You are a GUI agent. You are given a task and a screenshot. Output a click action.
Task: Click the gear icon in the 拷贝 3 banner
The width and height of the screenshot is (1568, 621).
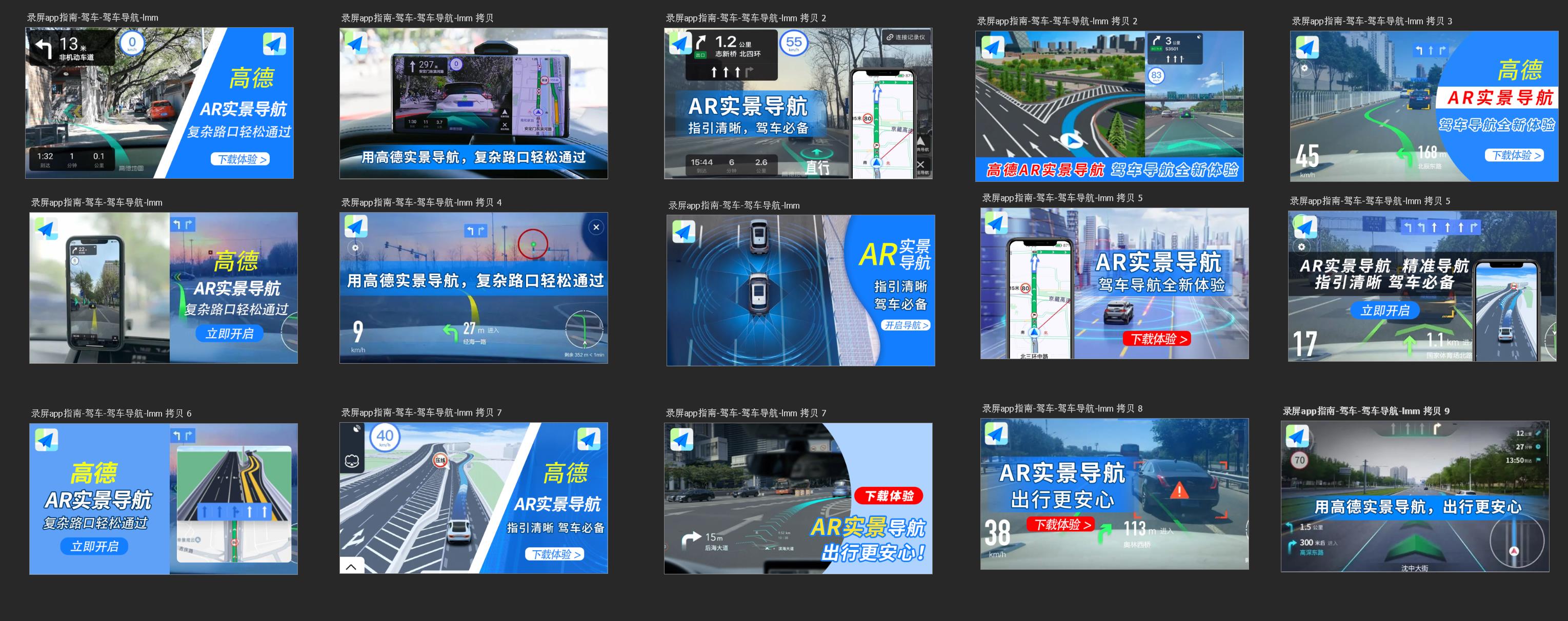click(1304, 68)
